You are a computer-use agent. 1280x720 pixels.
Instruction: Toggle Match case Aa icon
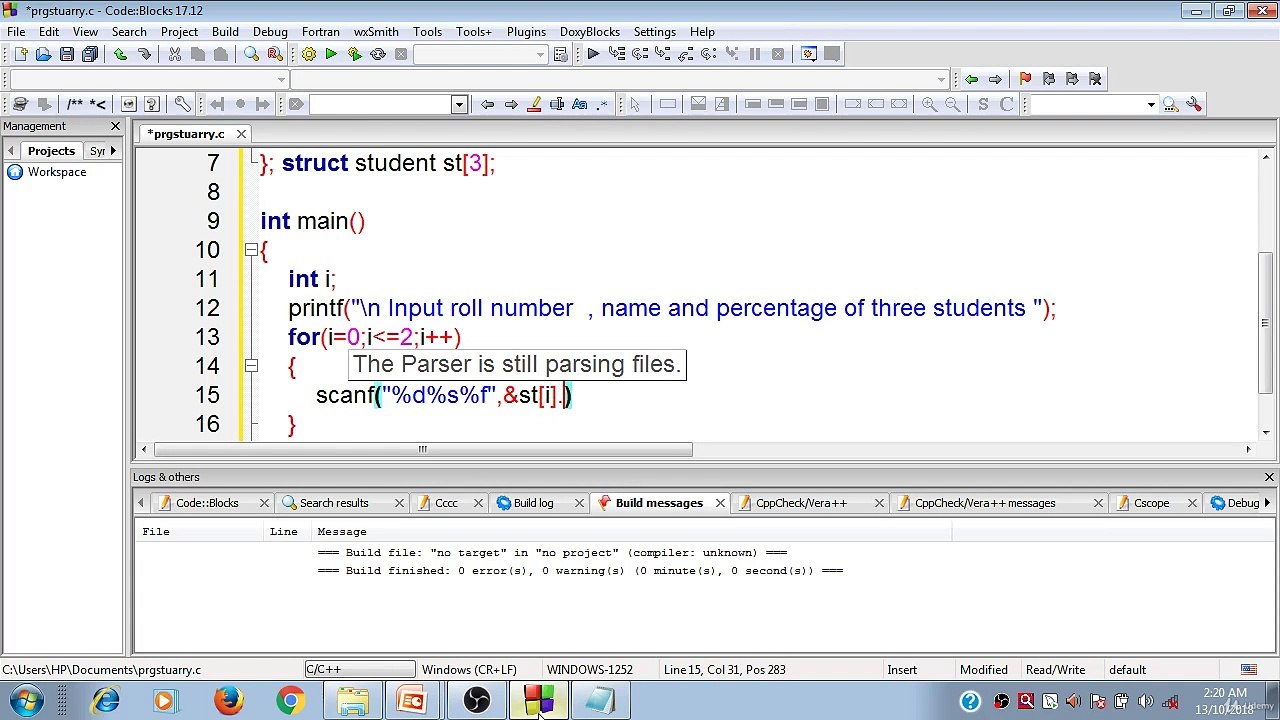pyautogui.click(x=580, y=104)
